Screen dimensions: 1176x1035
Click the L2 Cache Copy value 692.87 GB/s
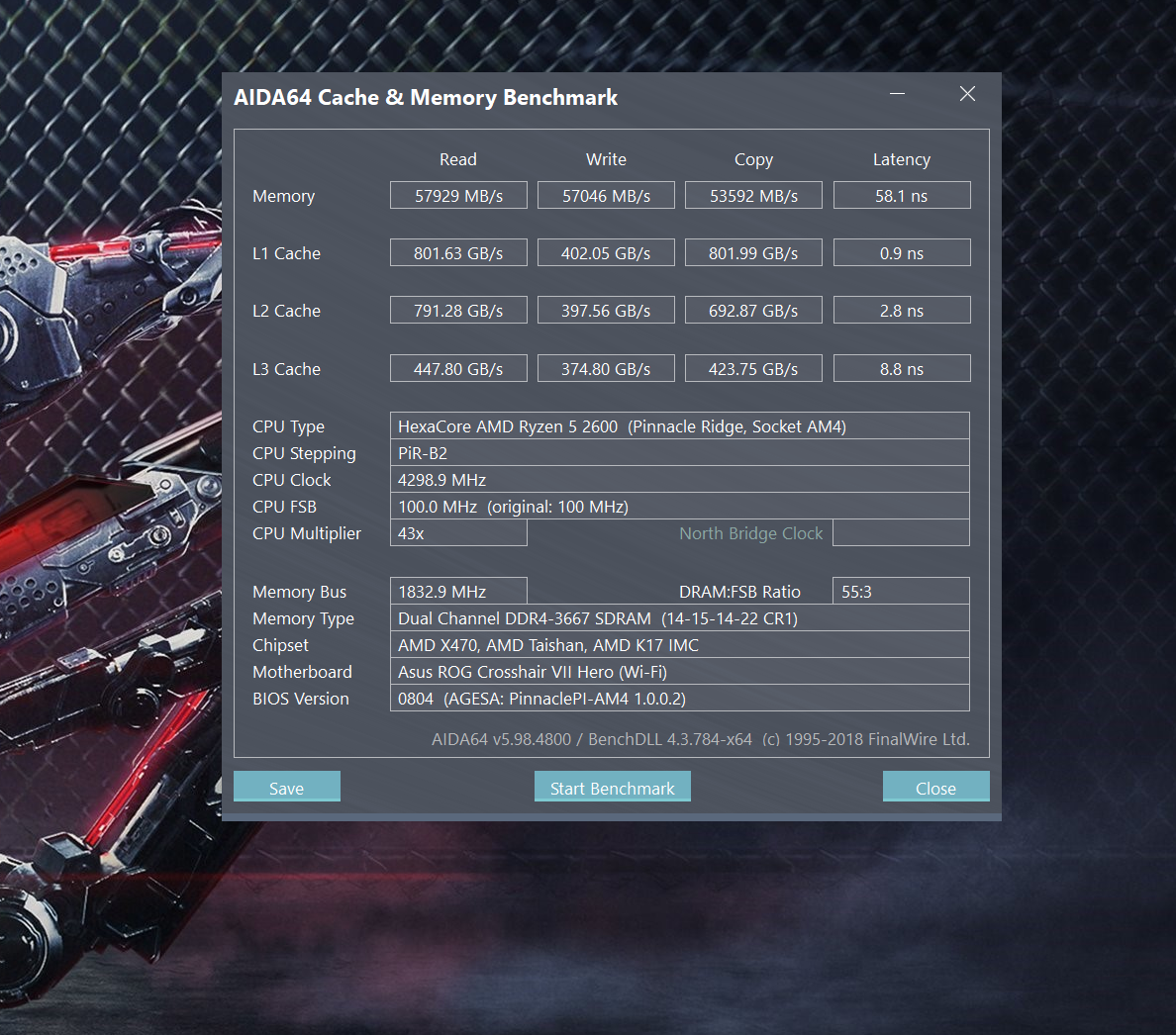[753, 311]
